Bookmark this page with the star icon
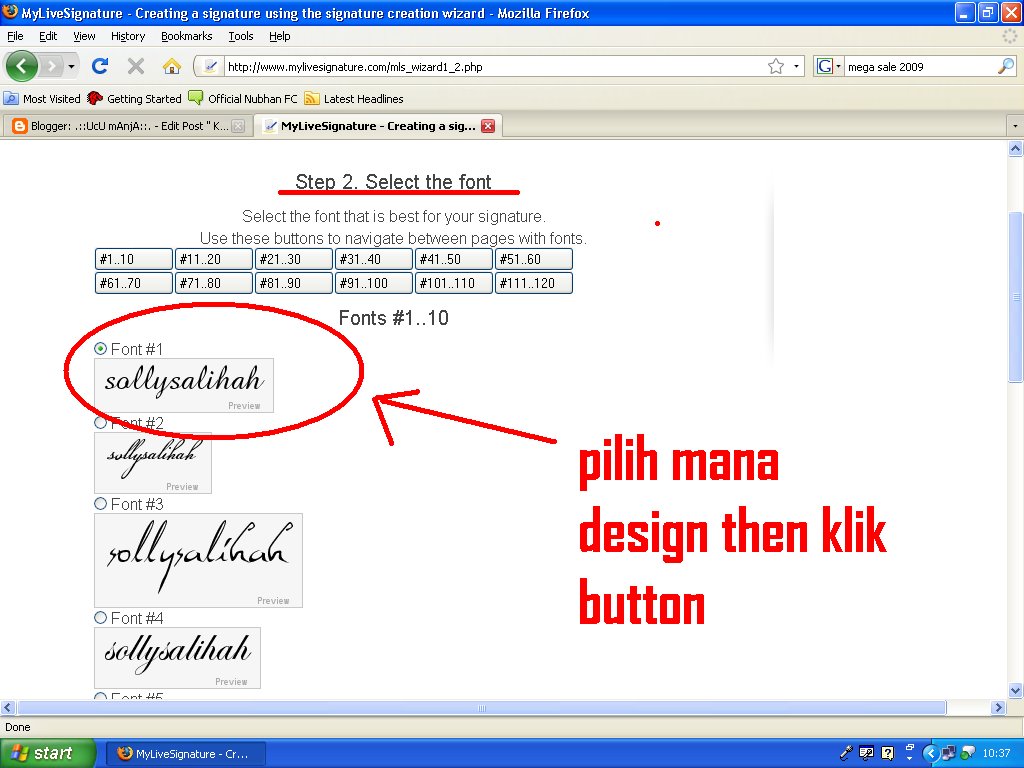 click(x=776, y=66)
